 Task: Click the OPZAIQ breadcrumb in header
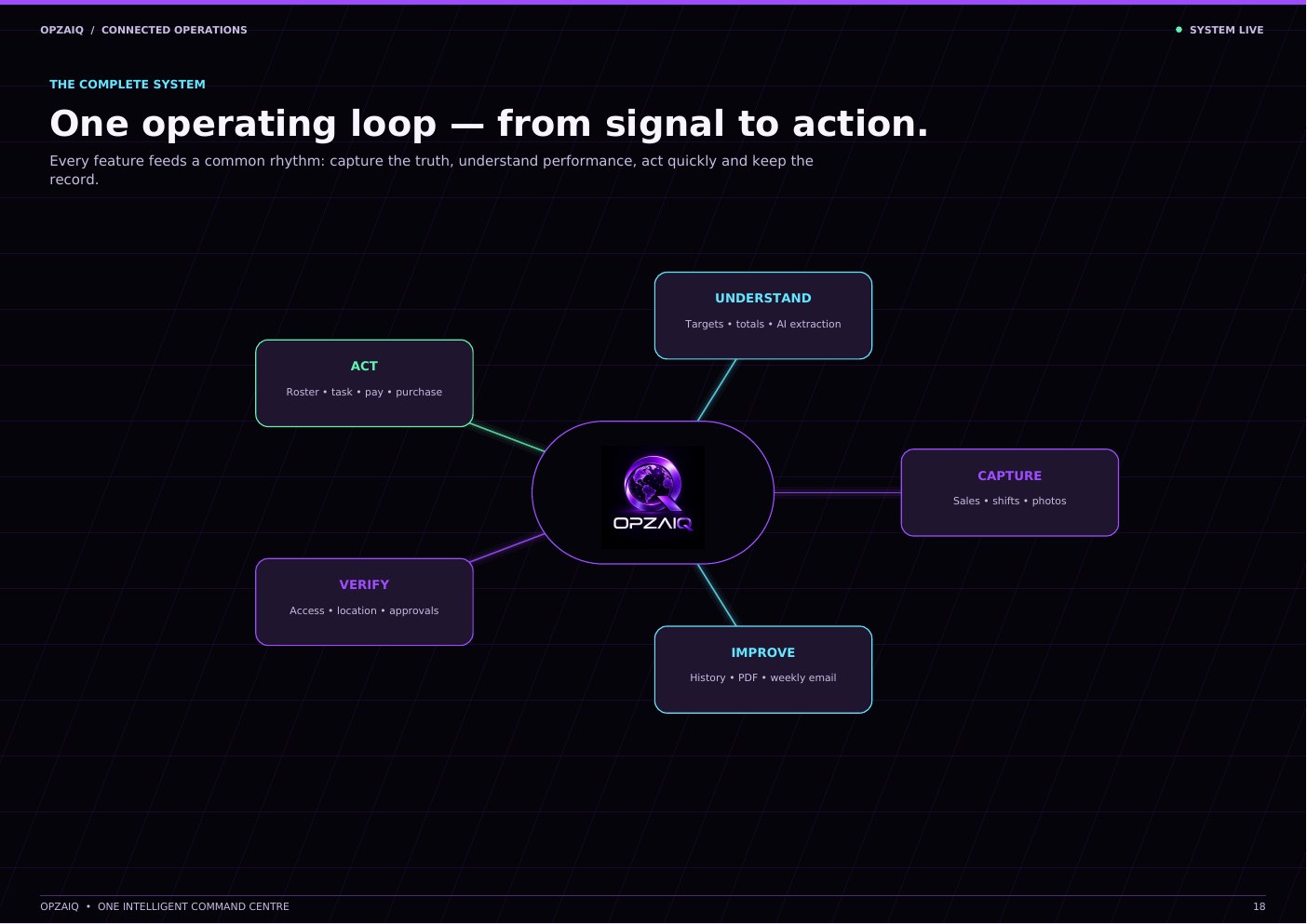pos(61,30)
